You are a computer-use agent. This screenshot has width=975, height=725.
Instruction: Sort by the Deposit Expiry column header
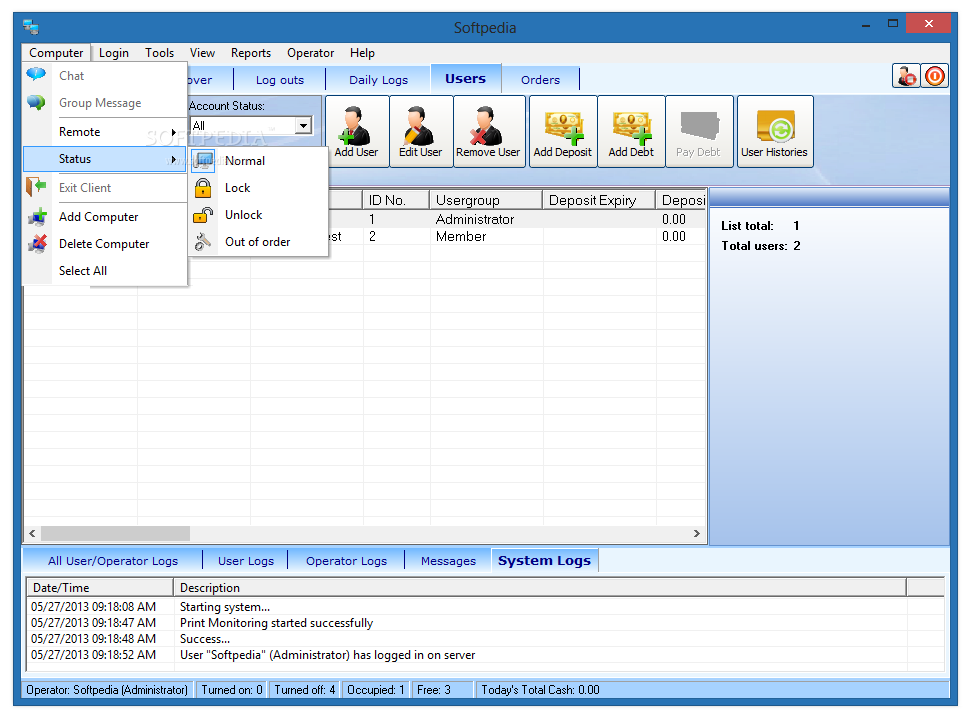(599, 200)
